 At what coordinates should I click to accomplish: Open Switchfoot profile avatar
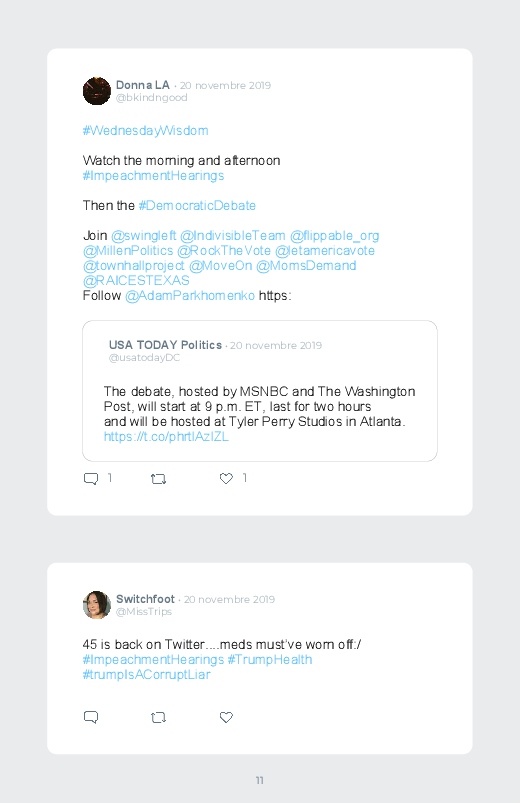click(97, 605)
